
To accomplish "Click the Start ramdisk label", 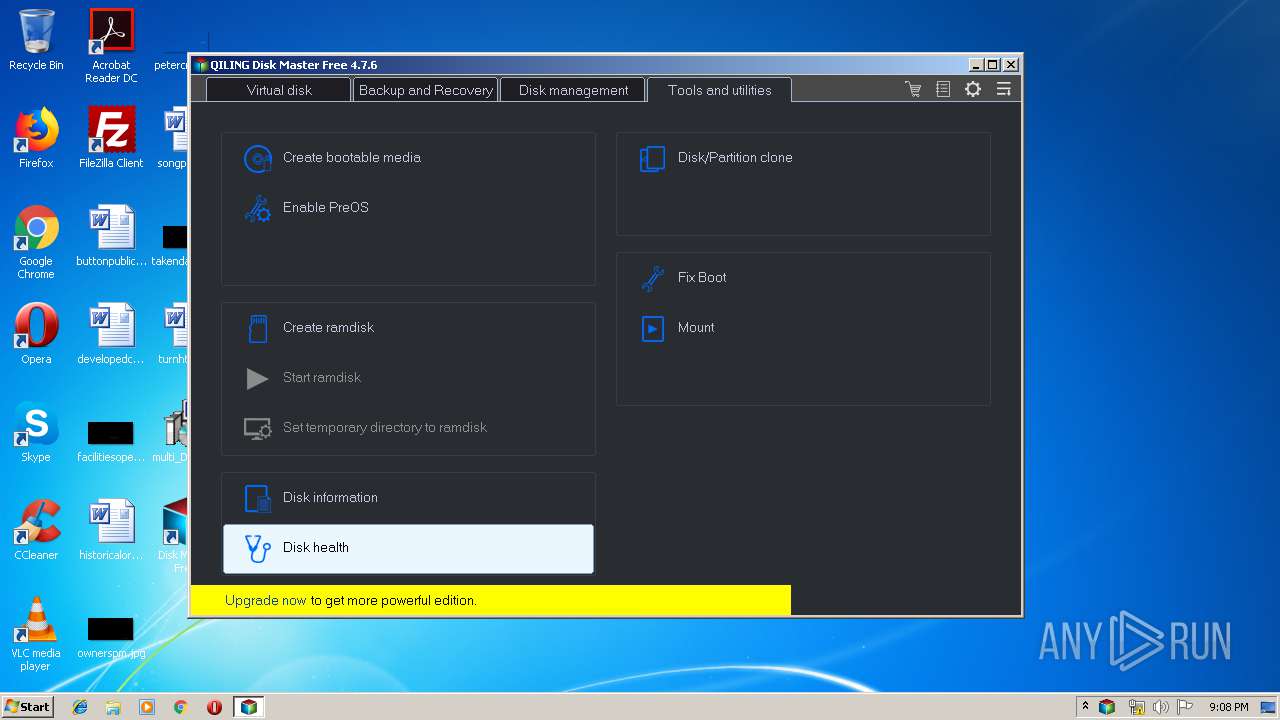I will [x=321, y=378].
